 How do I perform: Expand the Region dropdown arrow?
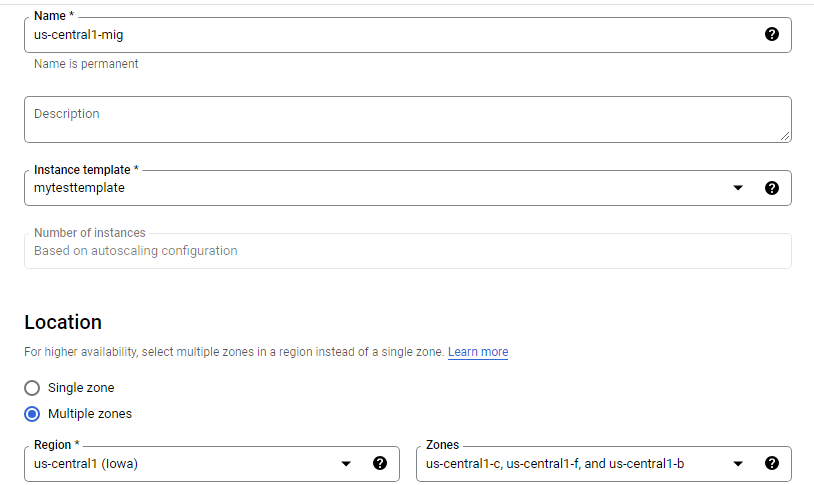[x=346, y=464]
